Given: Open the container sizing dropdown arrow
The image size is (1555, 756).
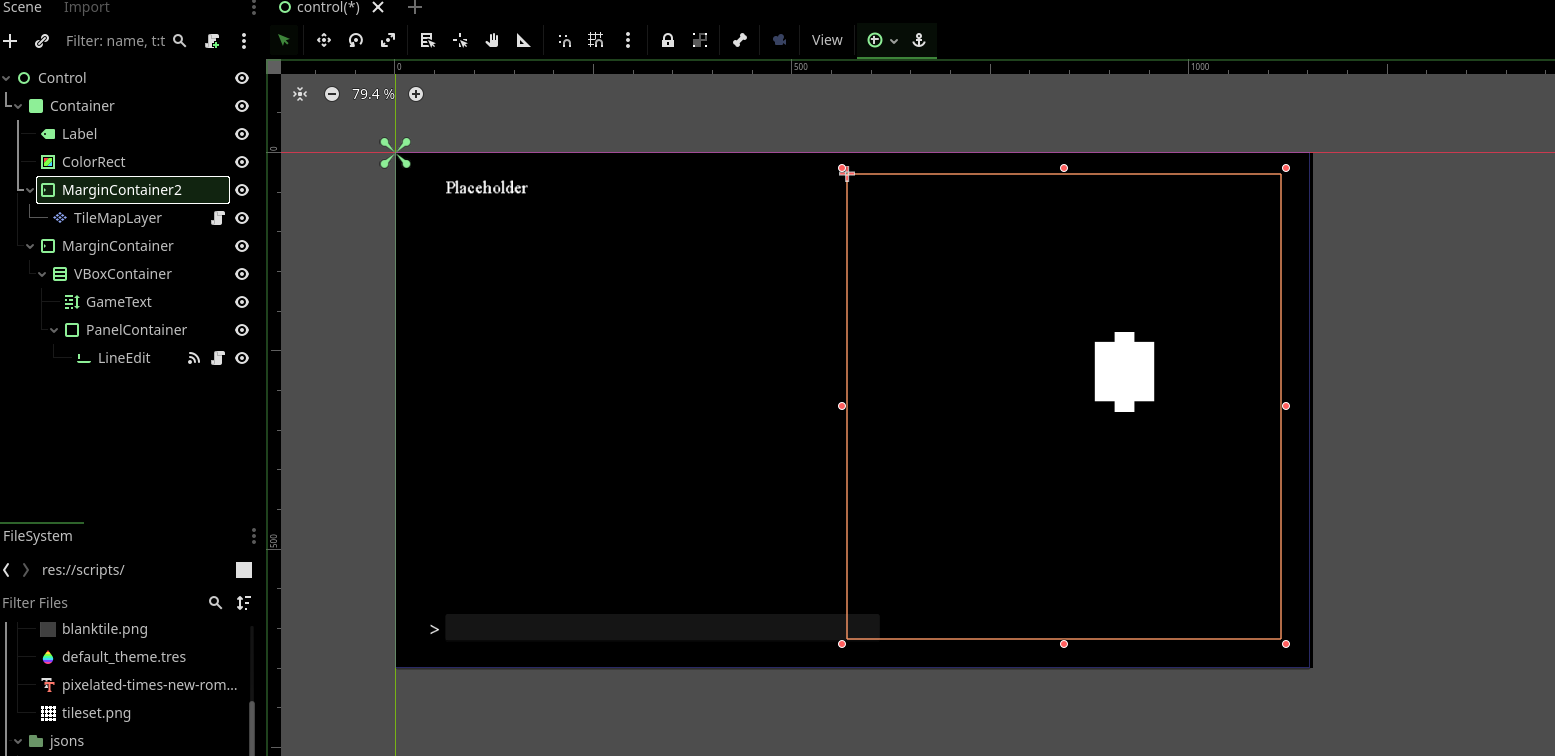Looking at the screenshot, I should 894,41.
